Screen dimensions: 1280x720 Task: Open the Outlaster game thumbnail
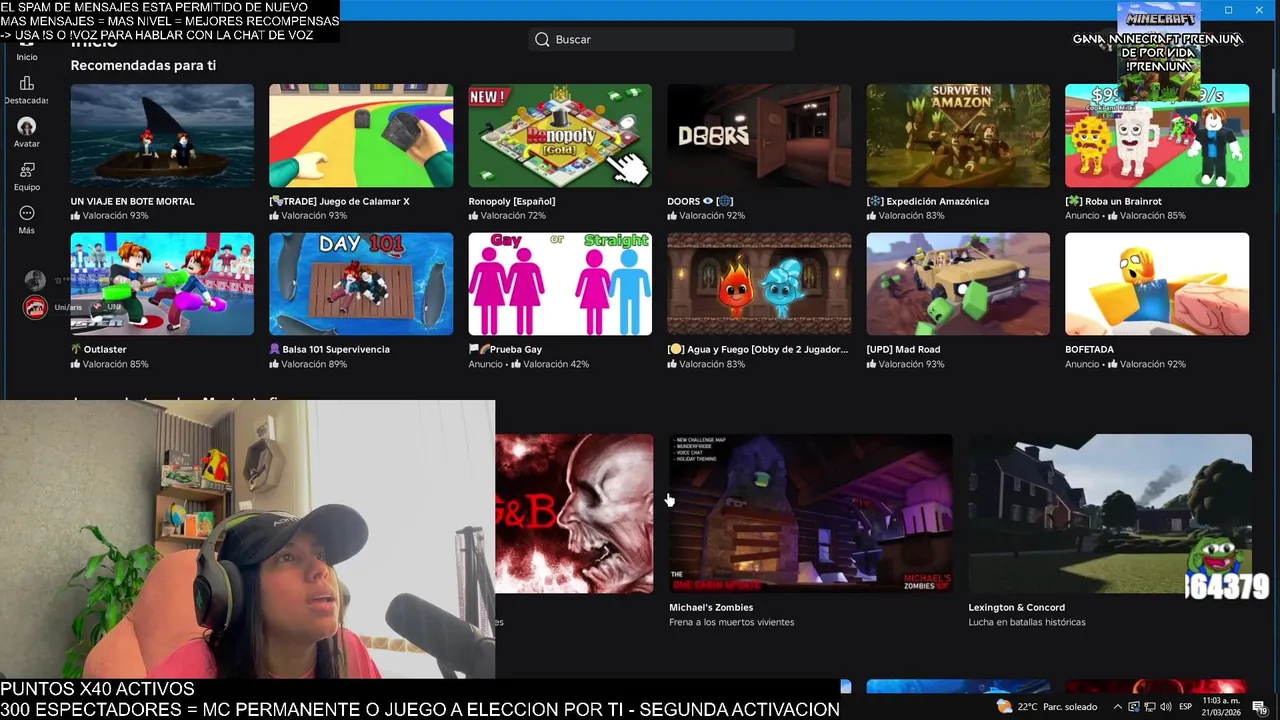tap(162, 284)
